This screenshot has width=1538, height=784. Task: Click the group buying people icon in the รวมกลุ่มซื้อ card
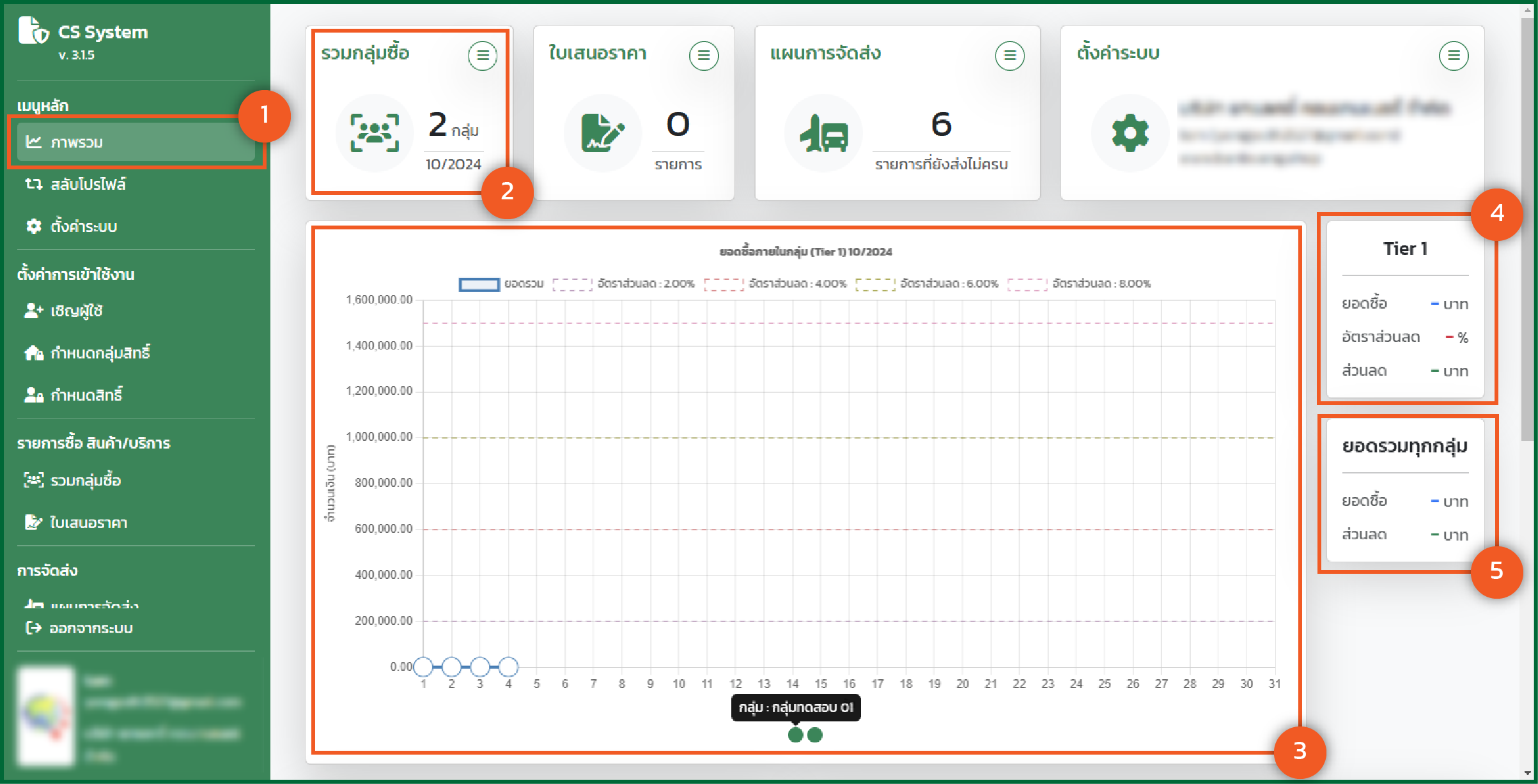[375, 133]
